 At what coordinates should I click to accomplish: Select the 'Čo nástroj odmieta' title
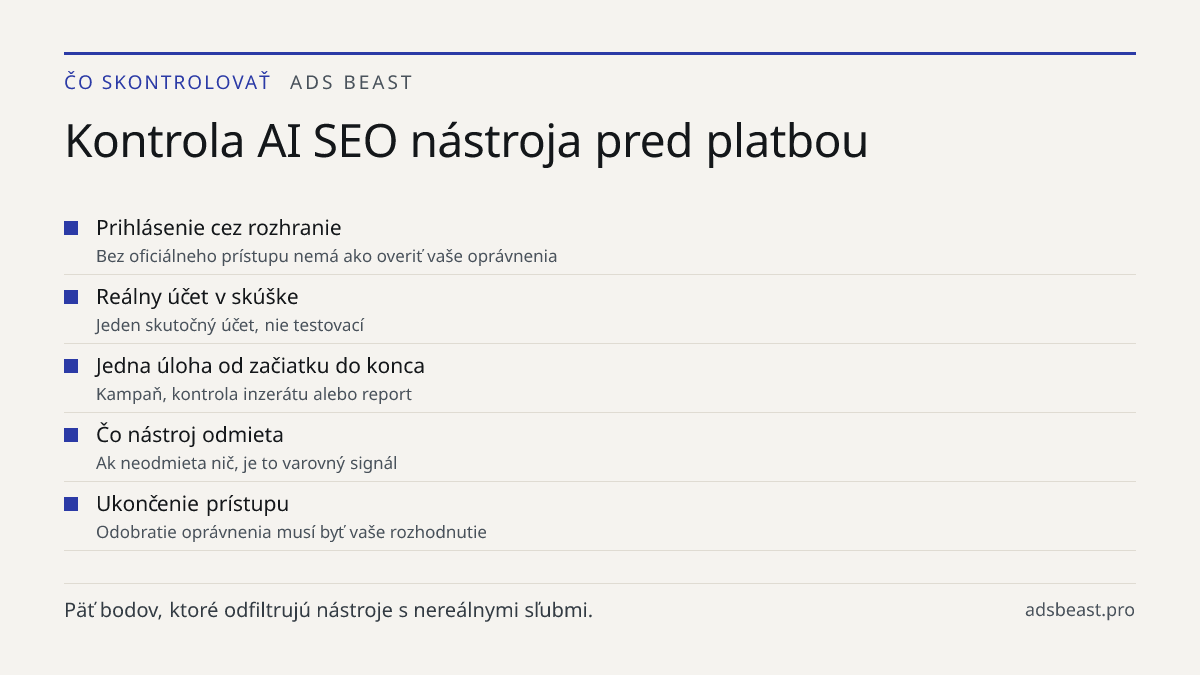pos(190,435)
